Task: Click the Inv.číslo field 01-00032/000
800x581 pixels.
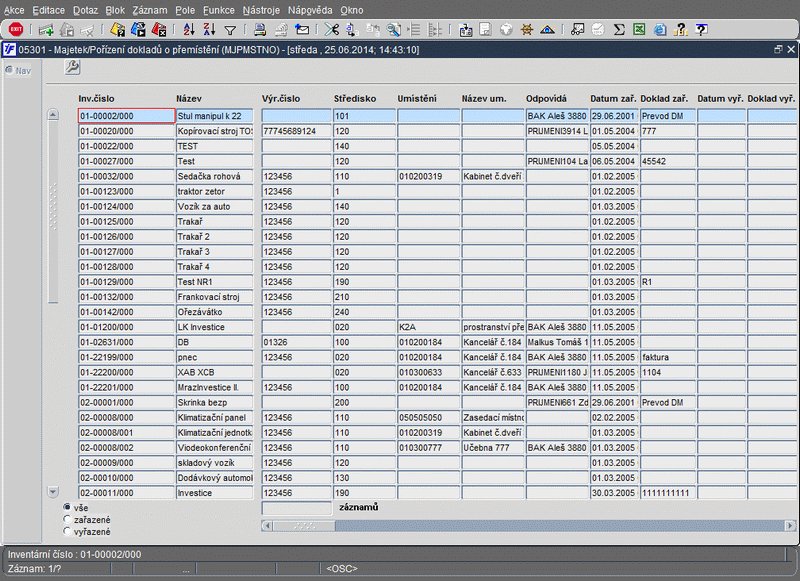Action: tap(126, 176)
